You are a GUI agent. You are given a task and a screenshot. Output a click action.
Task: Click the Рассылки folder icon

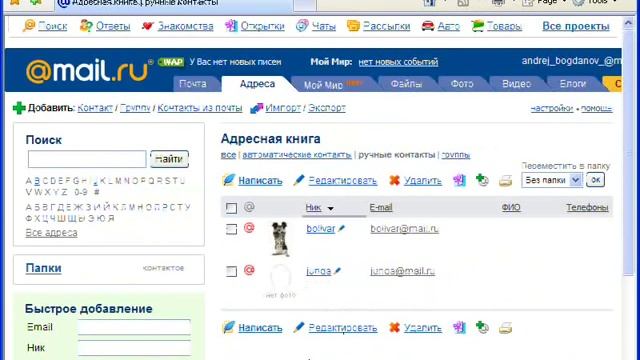(x=353, y=26)
